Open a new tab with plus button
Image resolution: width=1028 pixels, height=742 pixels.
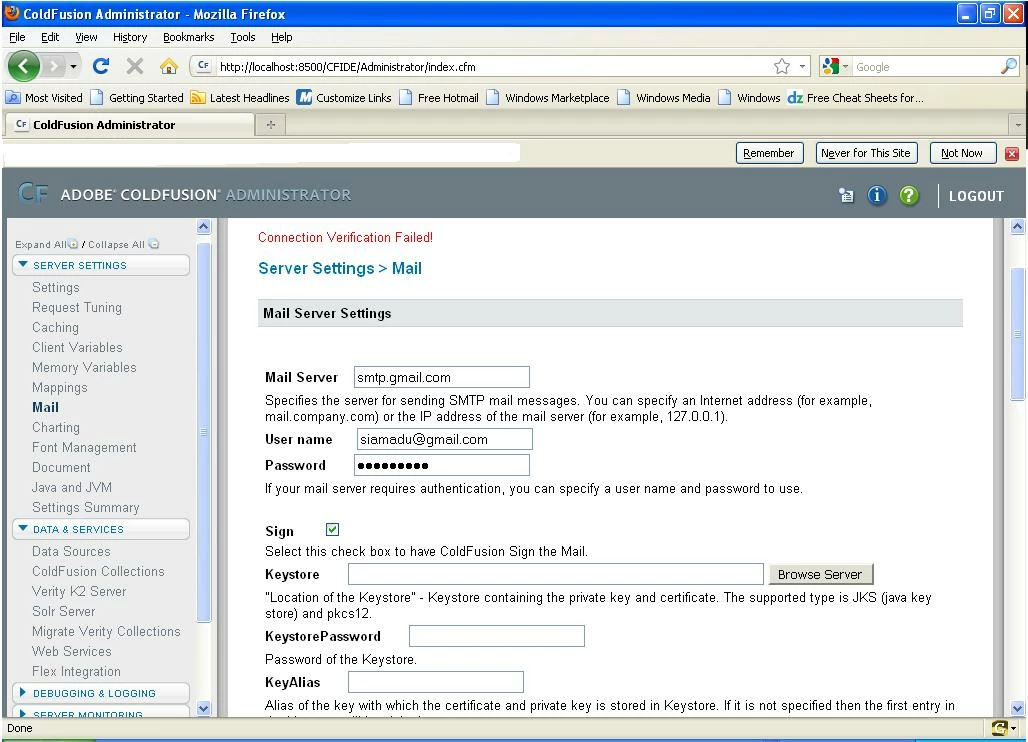pyautogui.click(x=271, y=125)
